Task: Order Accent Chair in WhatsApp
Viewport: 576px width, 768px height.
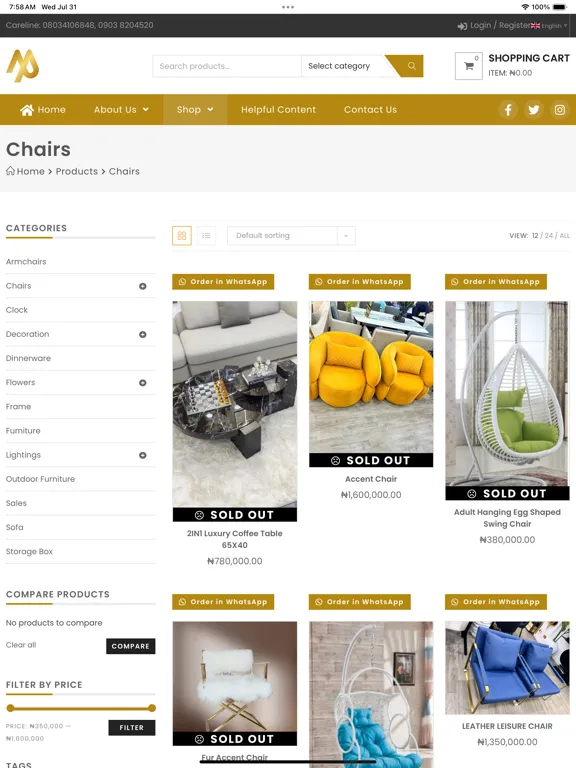Action: [x=360, y=282]
